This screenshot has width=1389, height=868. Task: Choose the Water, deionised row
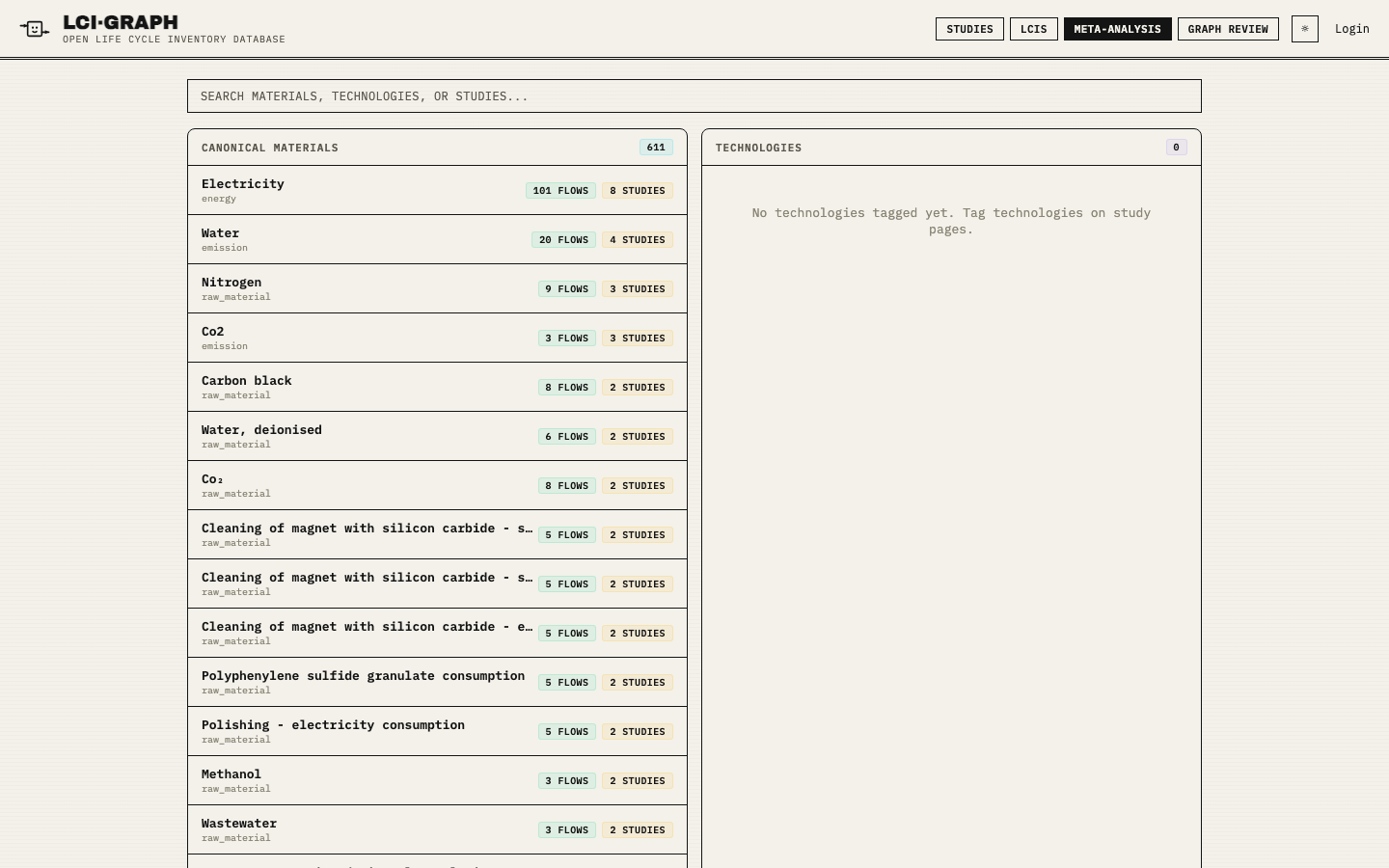coord(437,436)
